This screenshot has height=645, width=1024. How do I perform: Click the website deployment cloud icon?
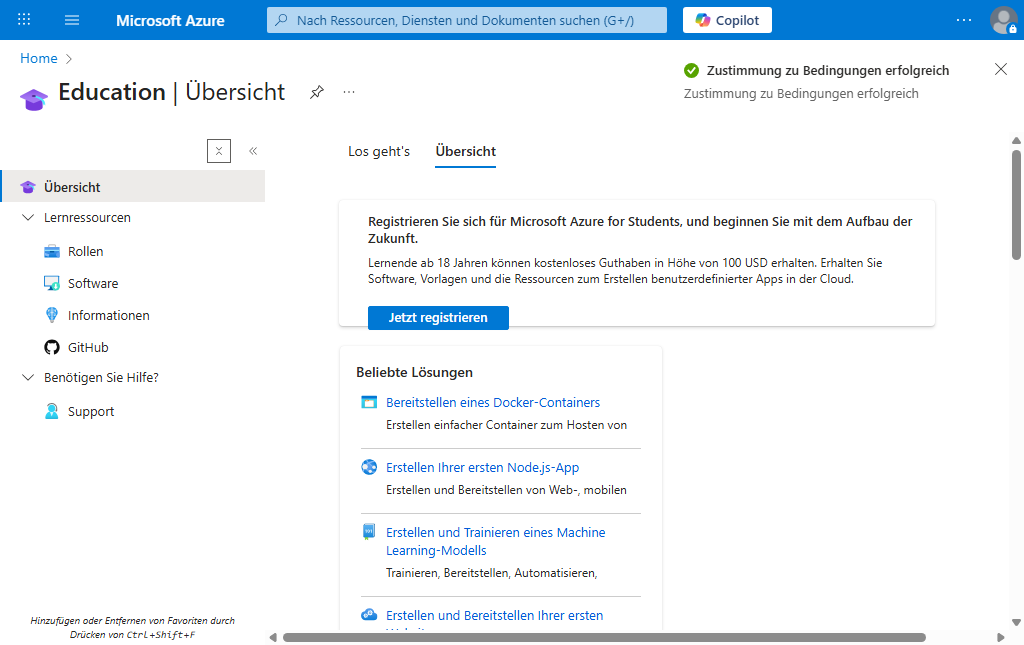[x=369, y=614]
